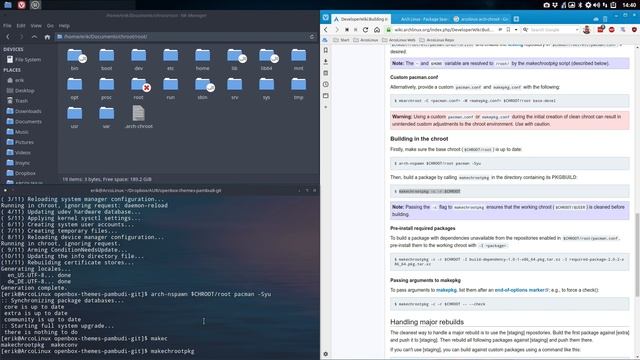This screenshot has height=360, width=640.
Task: Open ArcoLinux Repo bookmark folder
Action: point(437,40)
